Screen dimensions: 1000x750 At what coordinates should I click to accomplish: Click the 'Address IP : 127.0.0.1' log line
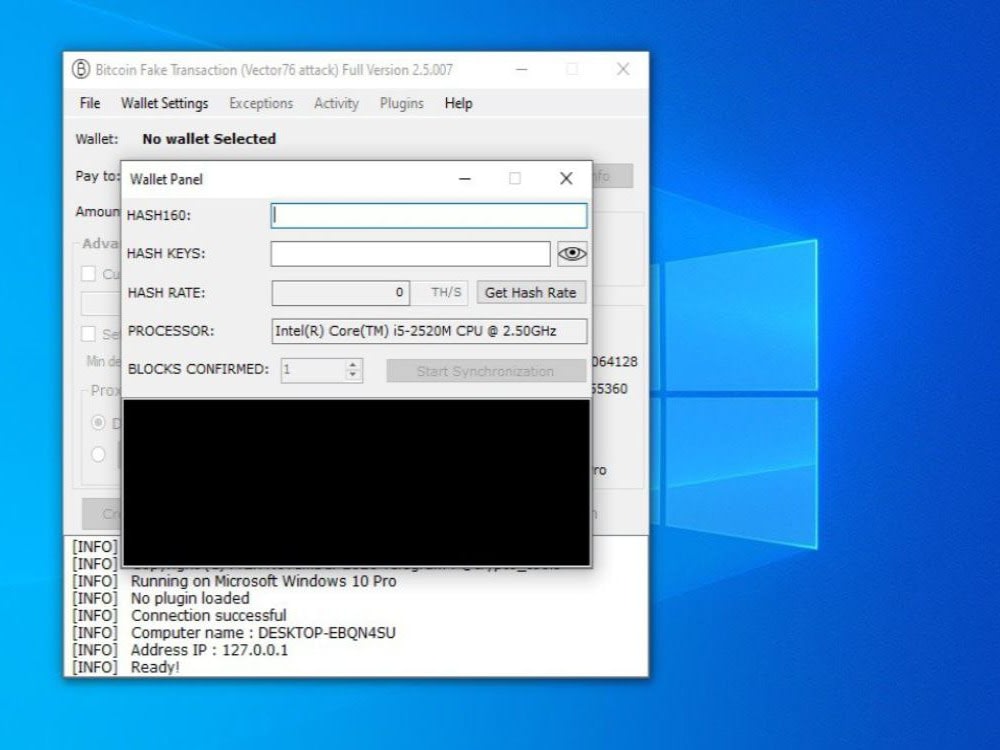209,650
